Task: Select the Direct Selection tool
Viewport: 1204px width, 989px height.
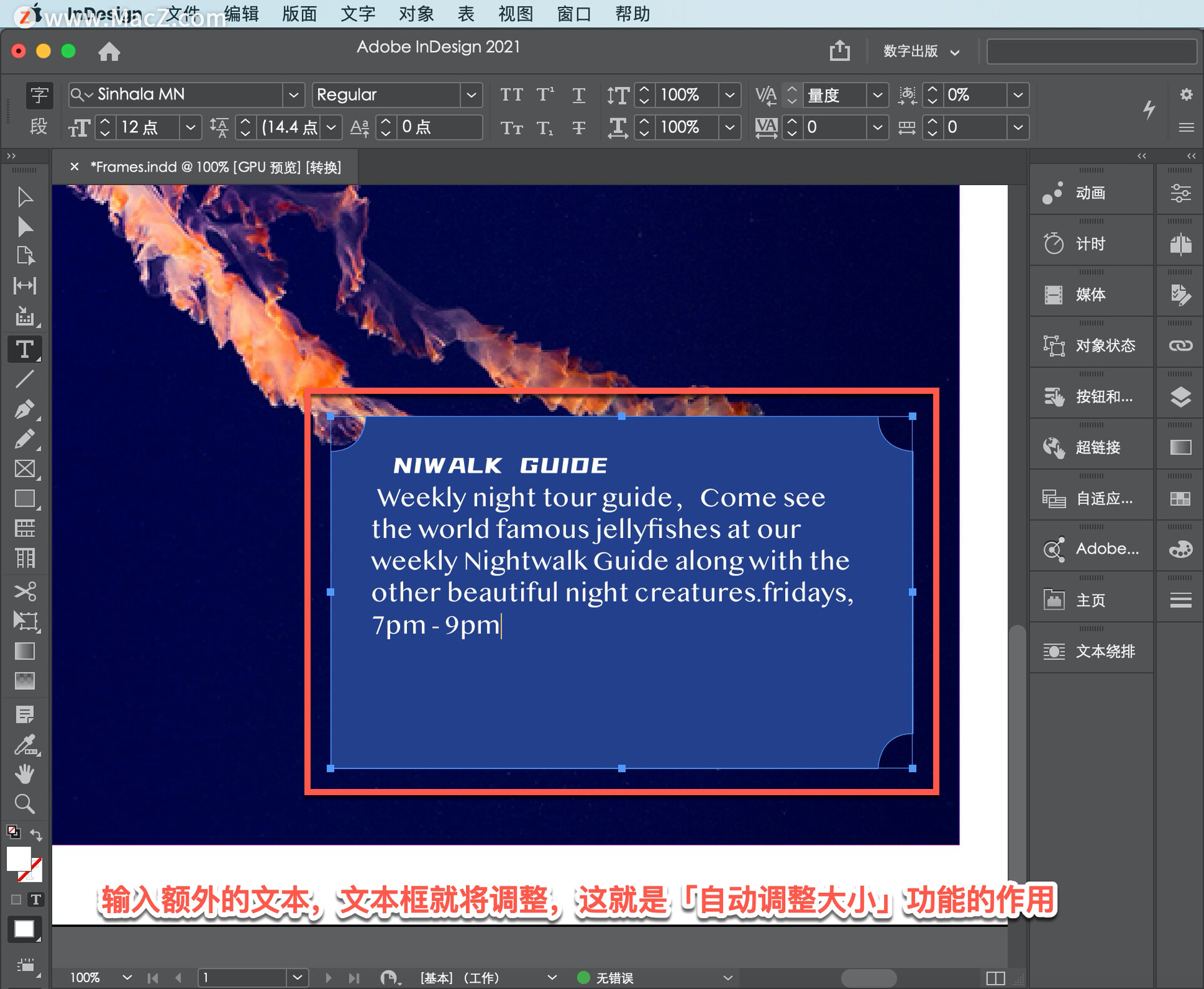Action: (x=24, y=226)
